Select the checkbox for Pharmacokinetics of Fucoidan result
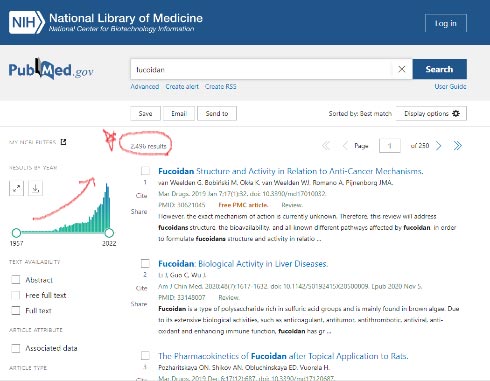Viewport: 490px width, 381px height. tap(145, 355)
